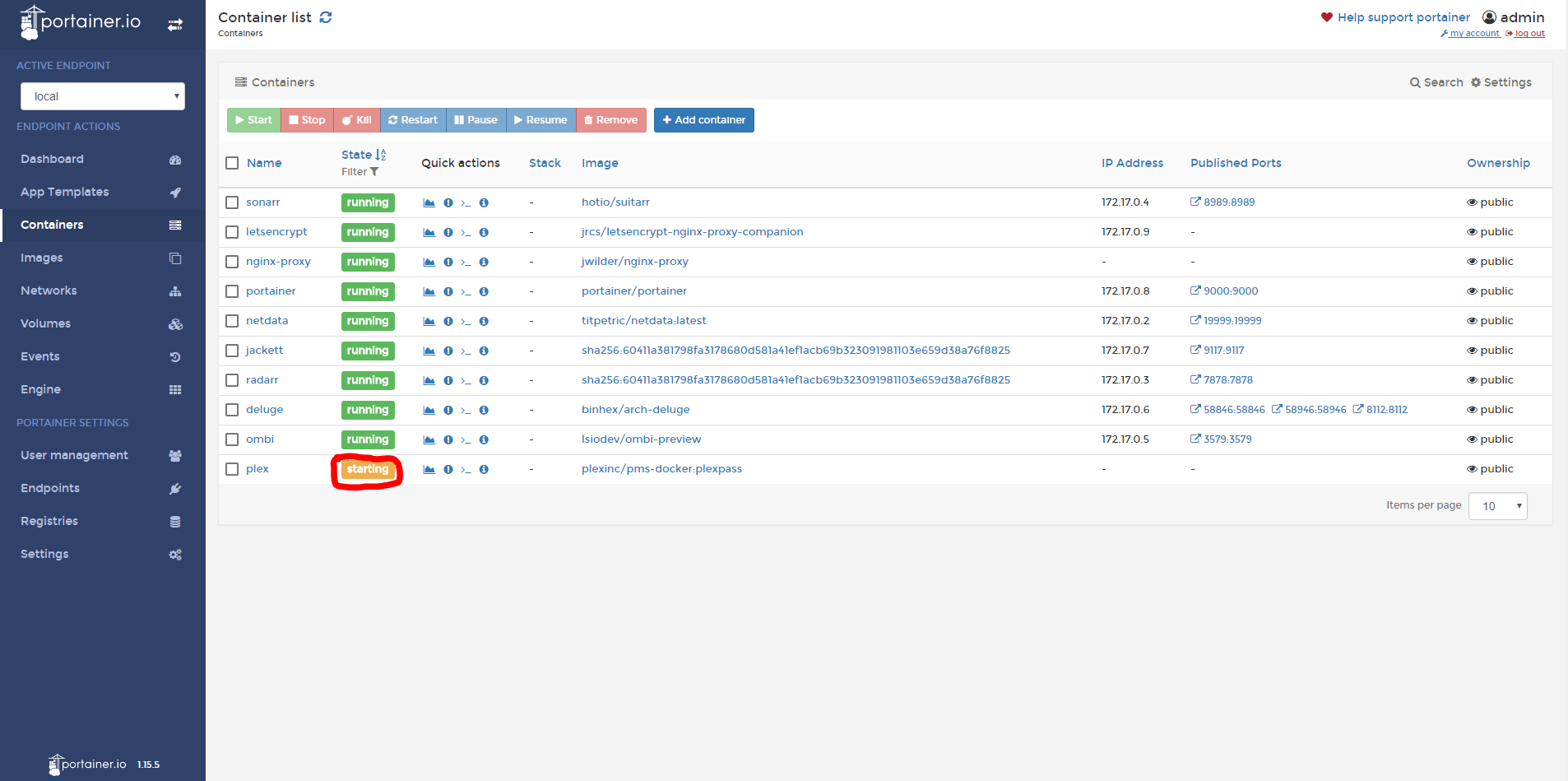1568x781 pixels.
Task: Click the Dashboard gauge icon in sidebar
Action: pos(175,160)
